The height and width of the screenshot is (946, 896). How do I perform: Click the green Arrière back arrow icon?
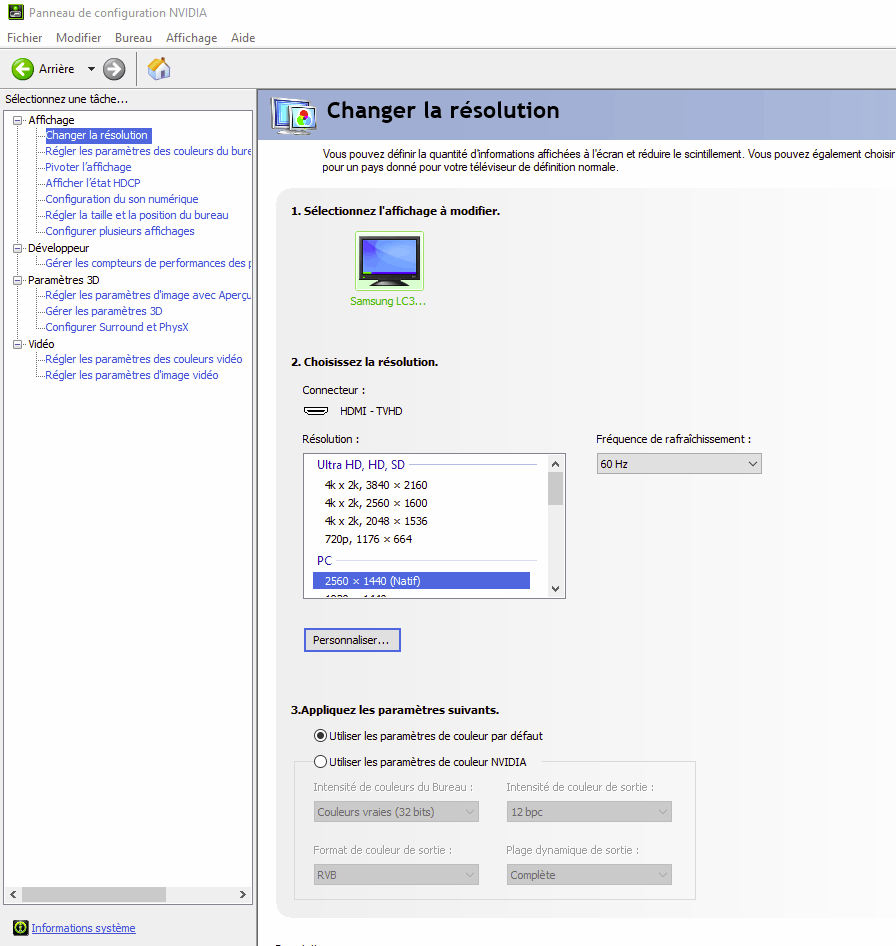23,69
